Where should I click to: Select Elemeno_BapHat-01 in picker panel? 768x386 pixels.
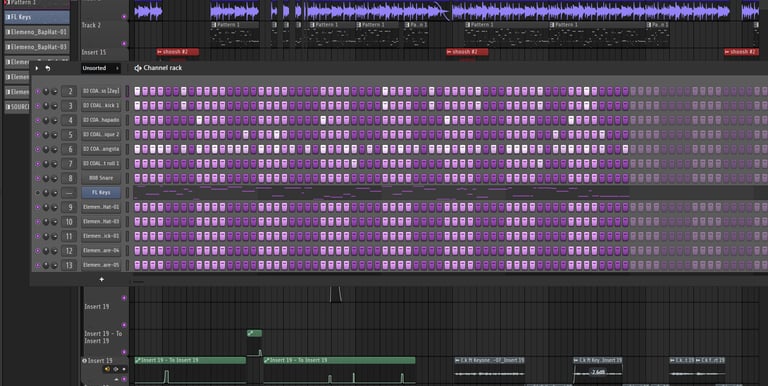[37, 32]
